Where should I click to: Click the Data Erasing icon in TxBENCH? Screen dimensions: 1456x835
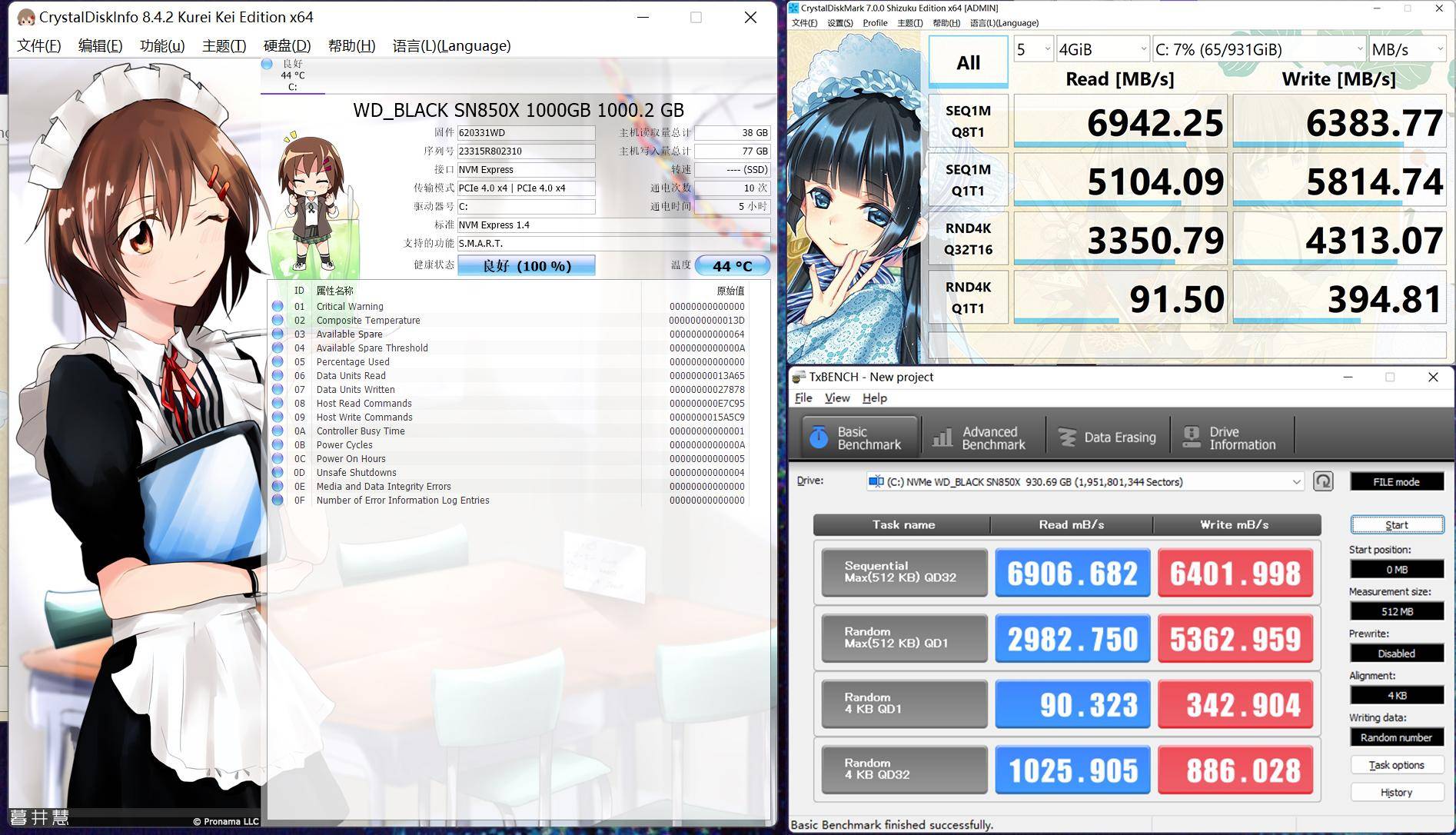tap(1067, 437)
